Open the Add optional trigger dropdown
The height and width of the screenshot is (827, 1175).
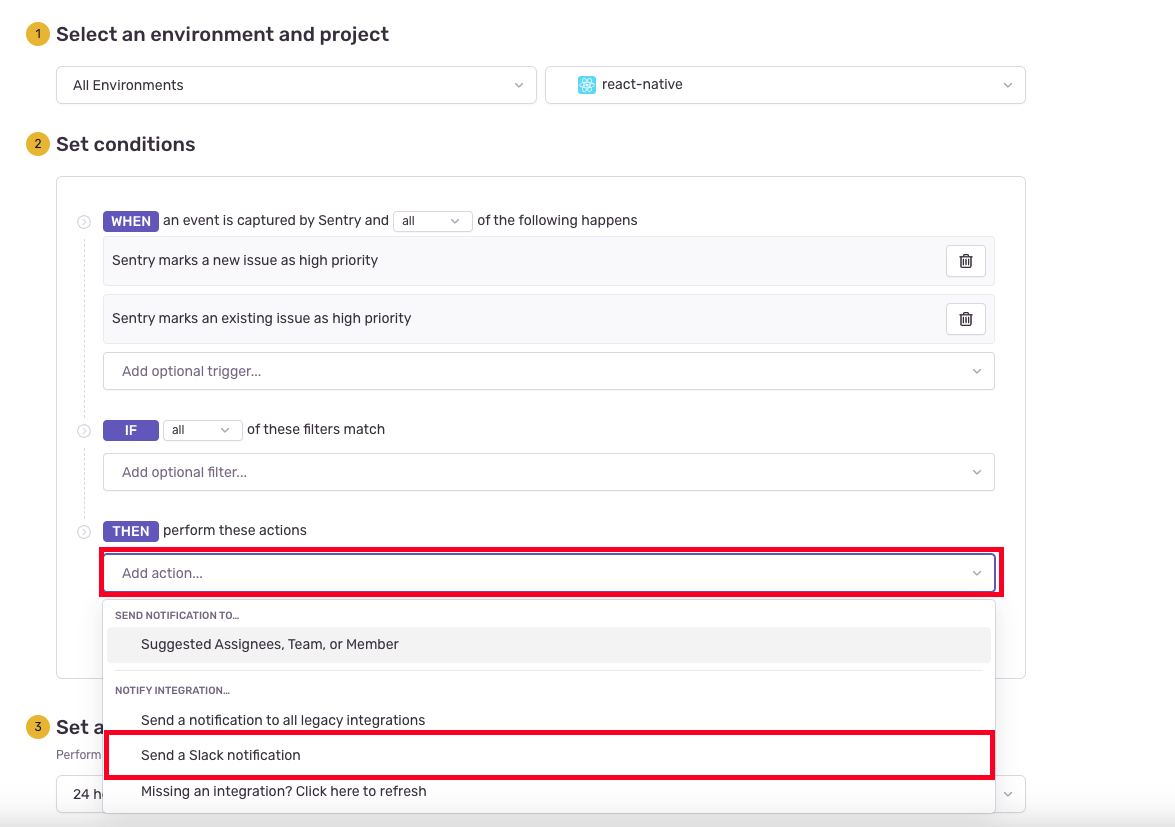pyautogui.click(x=549, y=371)
